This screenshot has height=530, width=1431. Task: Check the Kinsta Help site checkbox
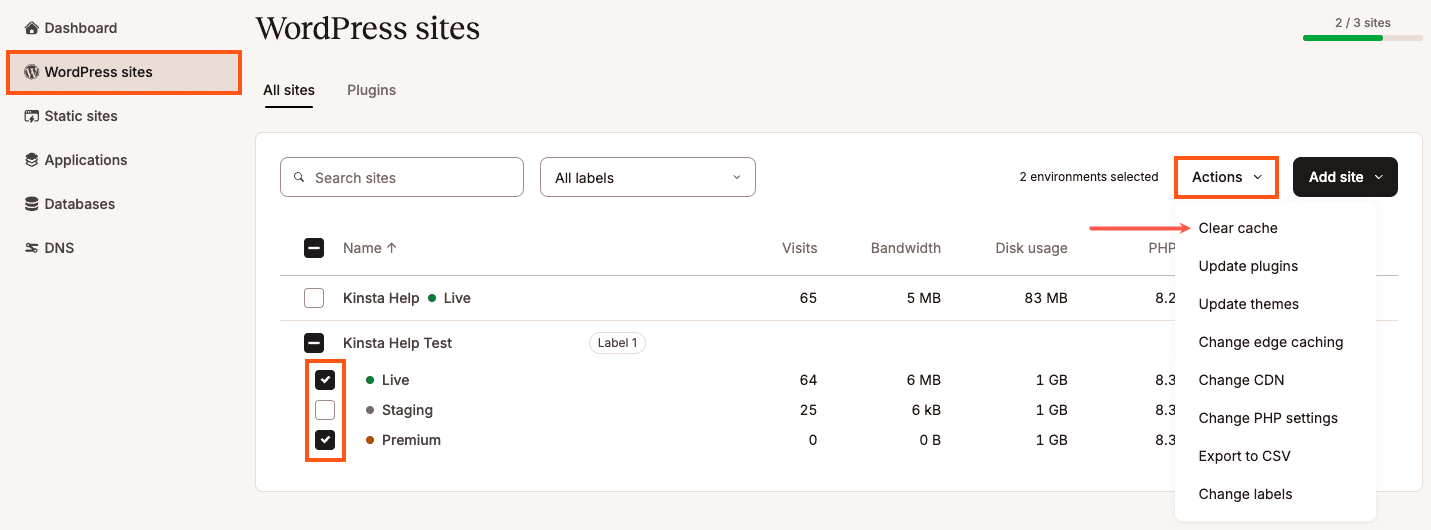tap(314, 298)
